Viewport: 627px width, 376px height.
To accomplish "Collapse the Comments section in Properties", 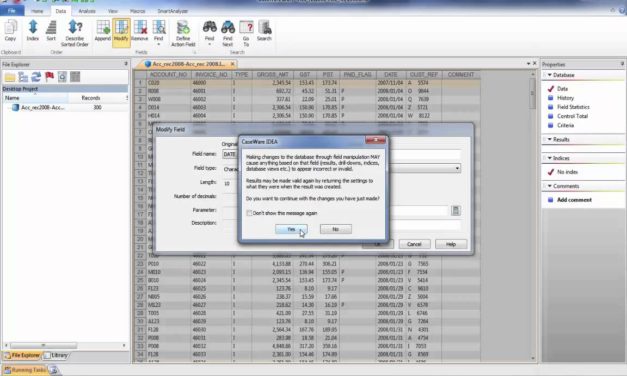I will [550, 186].
